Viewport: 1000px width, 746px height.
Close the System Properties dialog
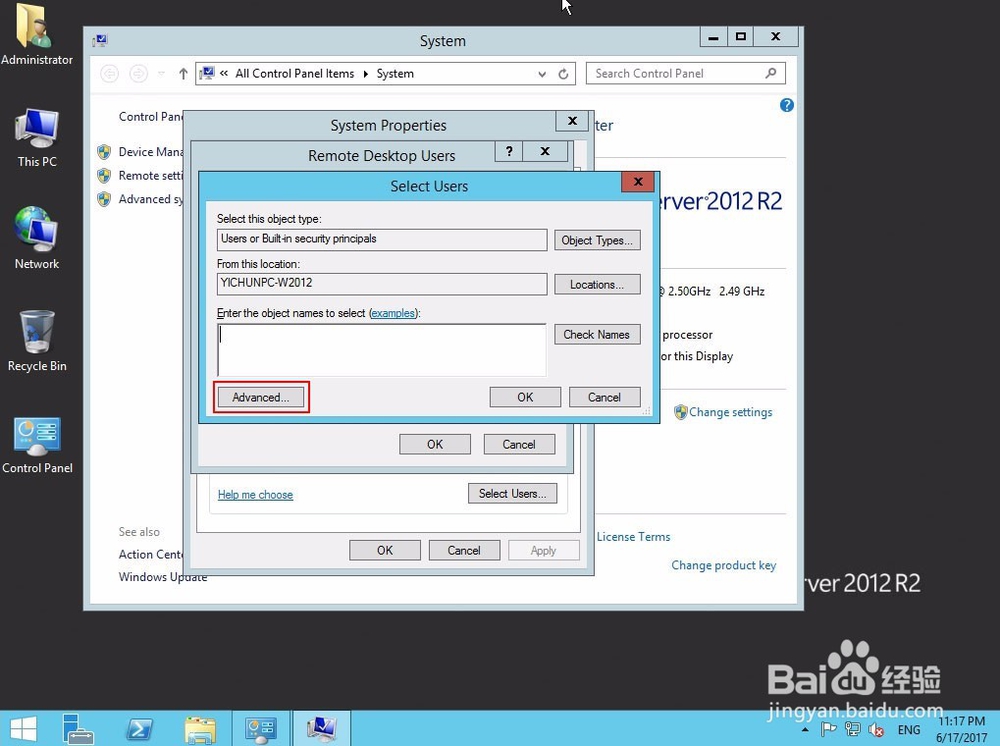(x=573, y=121)
